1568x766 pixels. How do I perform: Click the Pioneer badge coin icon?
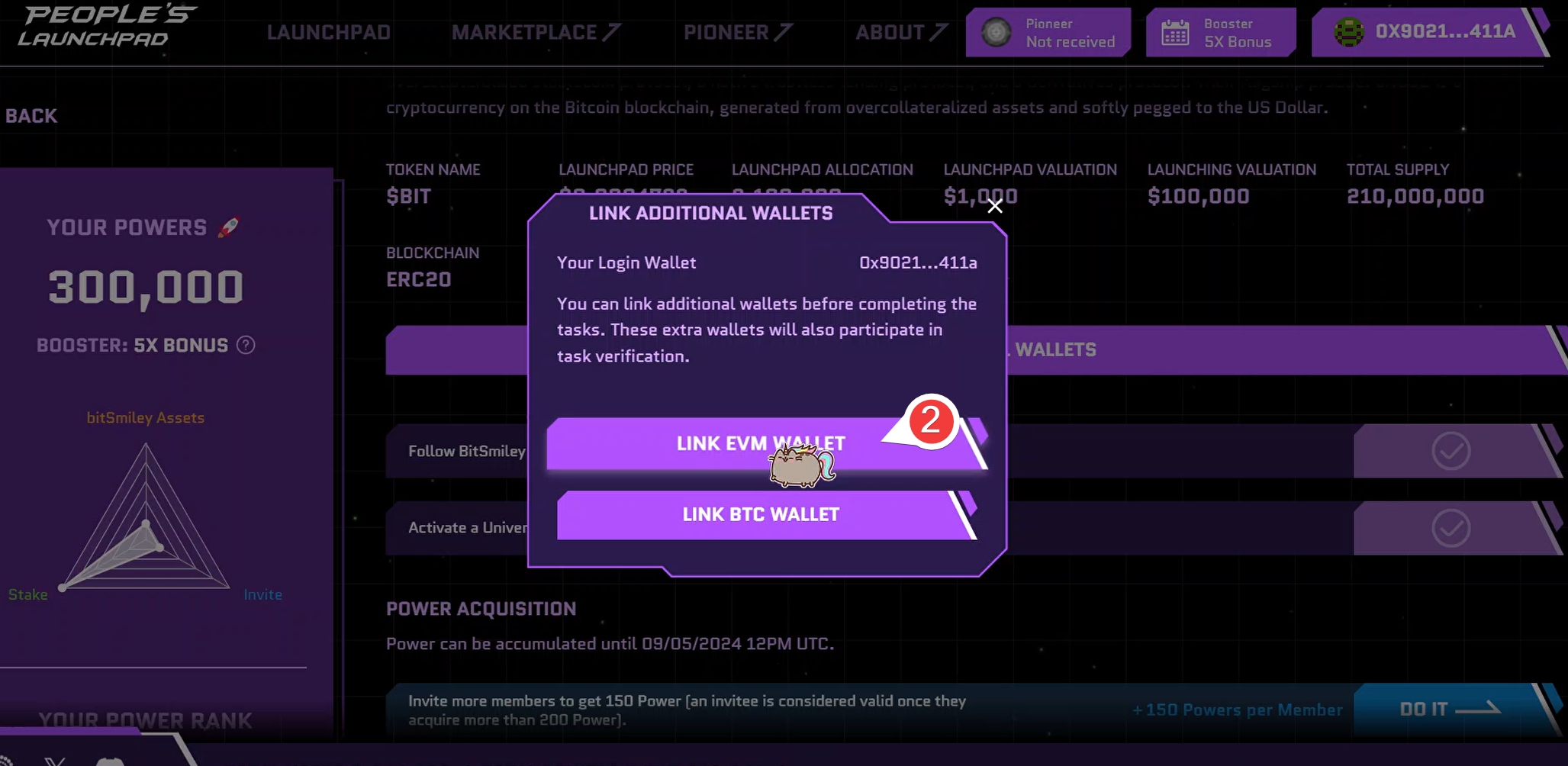click(x=996, y=32)
